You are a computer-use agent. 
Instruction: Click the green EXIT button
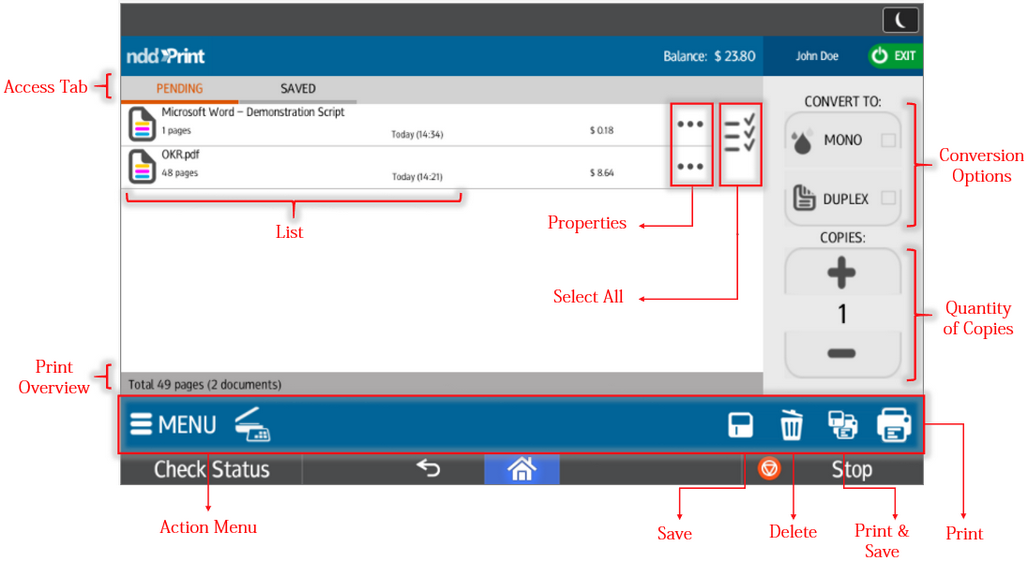pyautogui.click(x=894, y=56)
